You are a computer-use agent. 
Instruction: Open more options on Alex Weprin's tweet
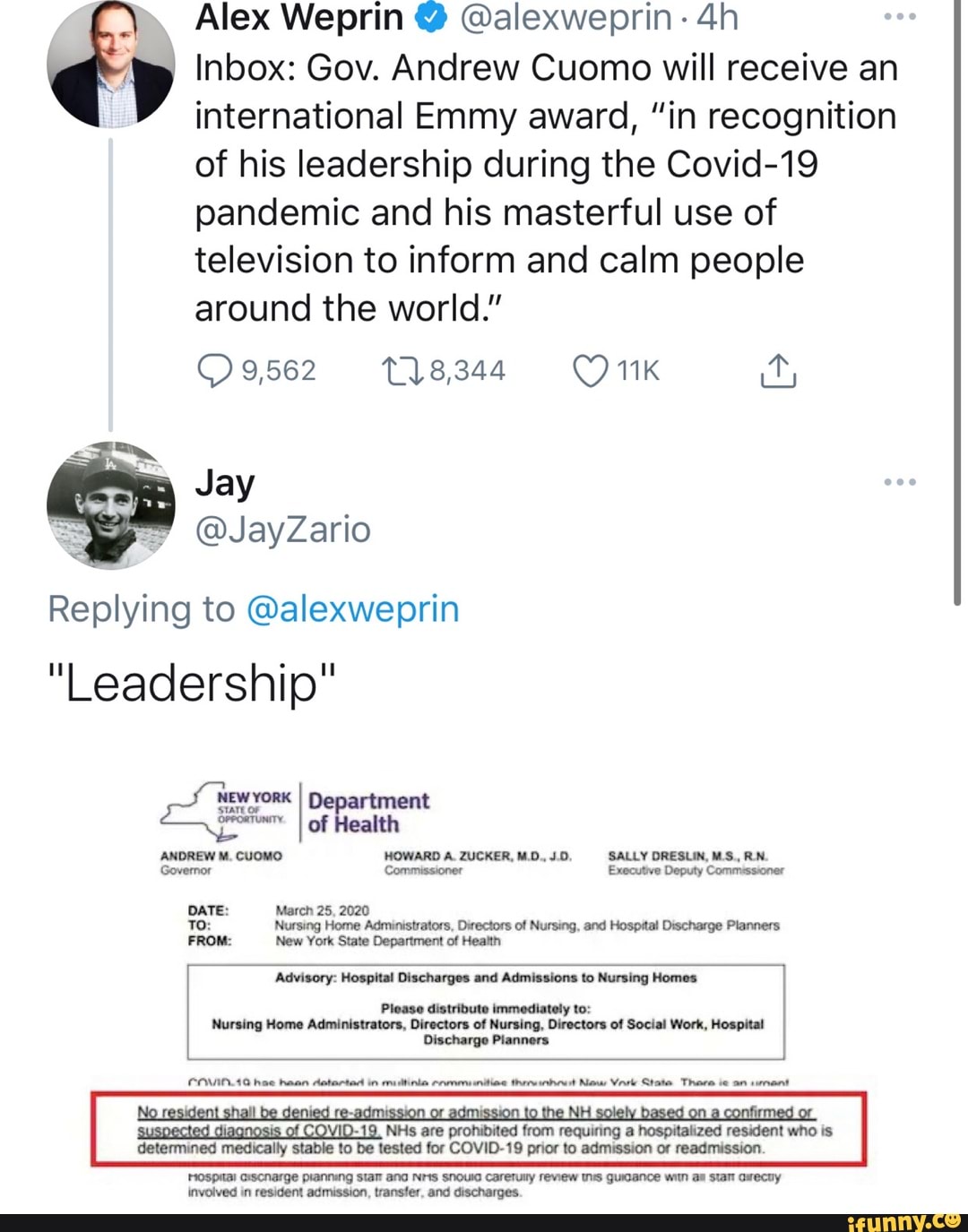[x=899, y=17]
